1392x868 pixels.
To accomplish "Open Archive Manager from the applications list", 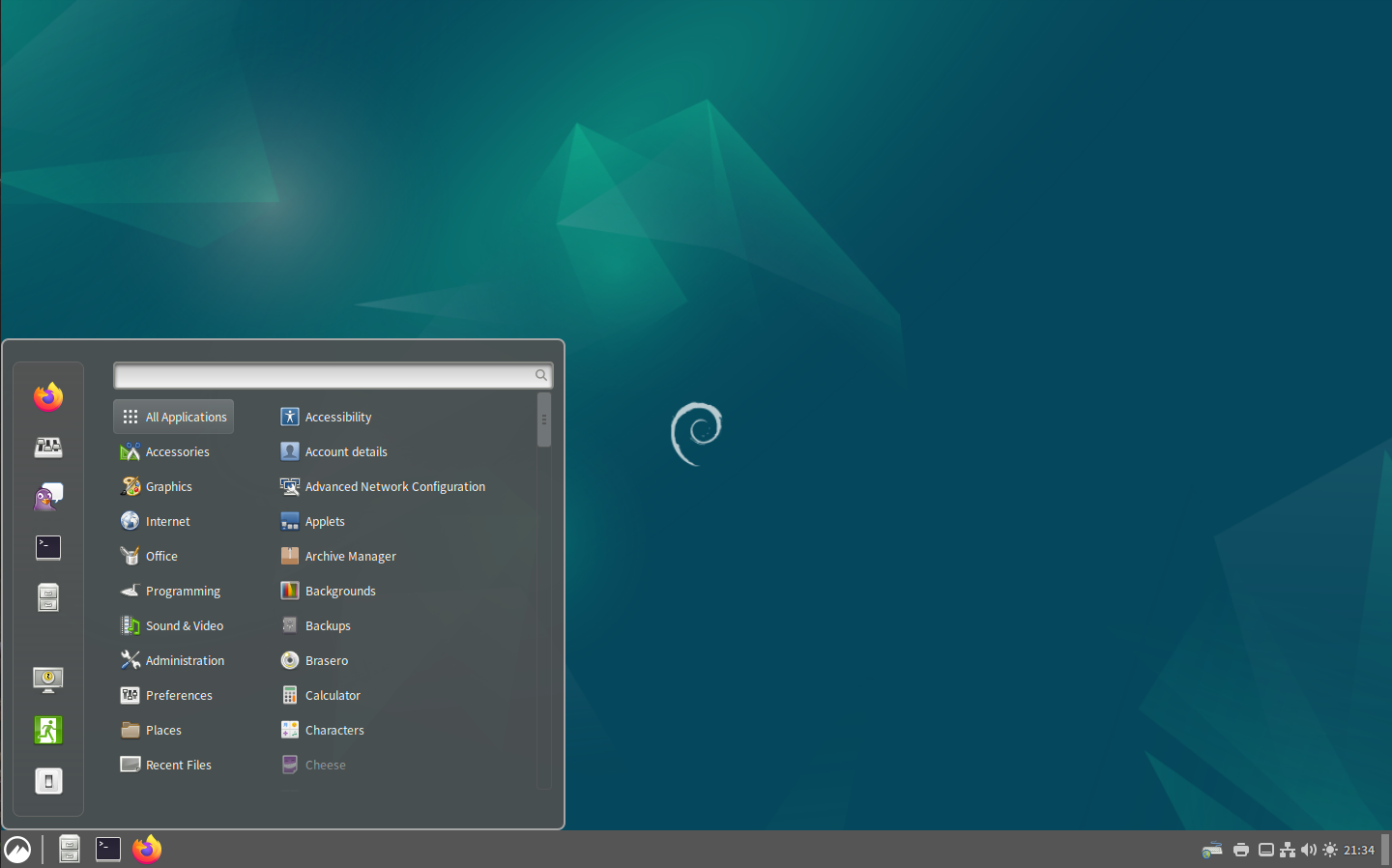I will pos(349,557).
